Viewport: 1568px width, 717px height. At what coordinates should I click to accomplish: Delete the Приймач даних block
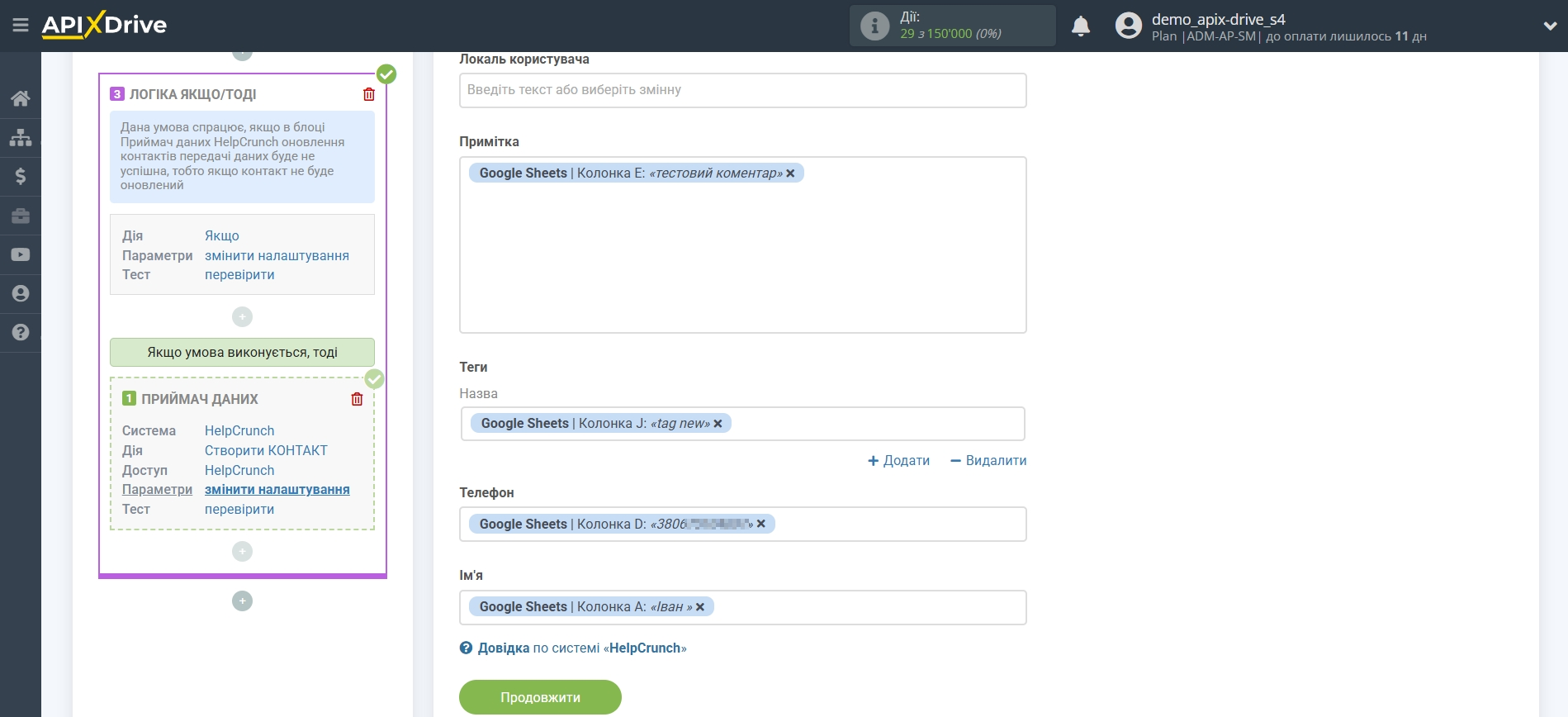click(x=357, y=399)
